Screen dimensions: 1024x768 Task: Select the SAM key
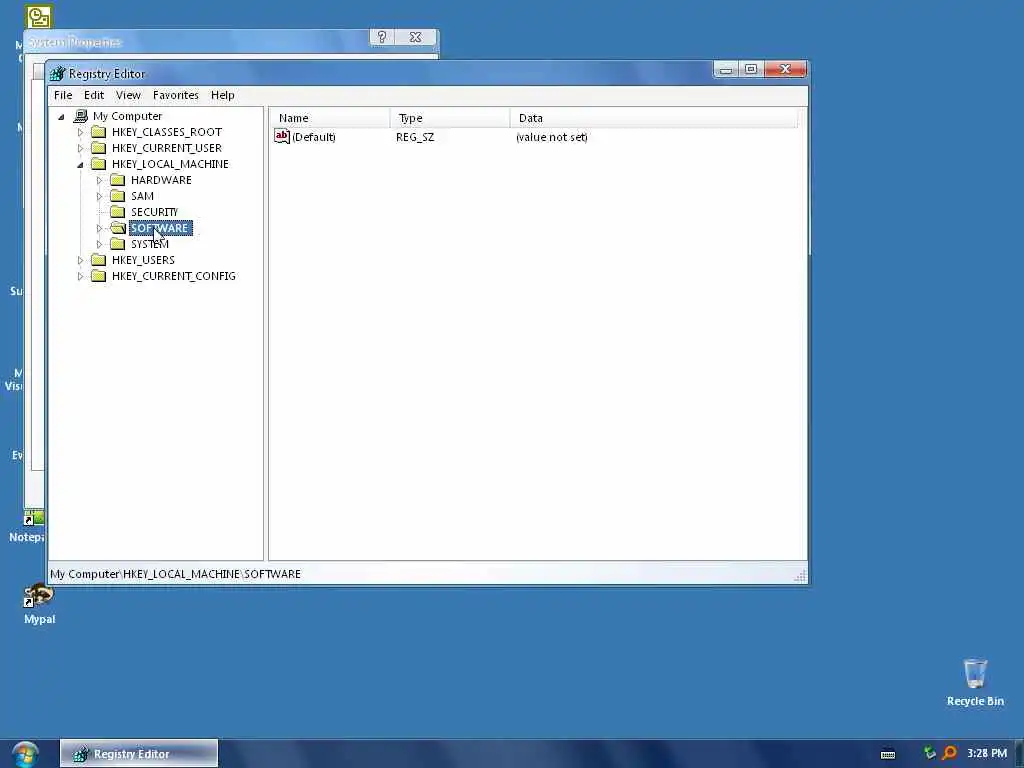point(142,196)
